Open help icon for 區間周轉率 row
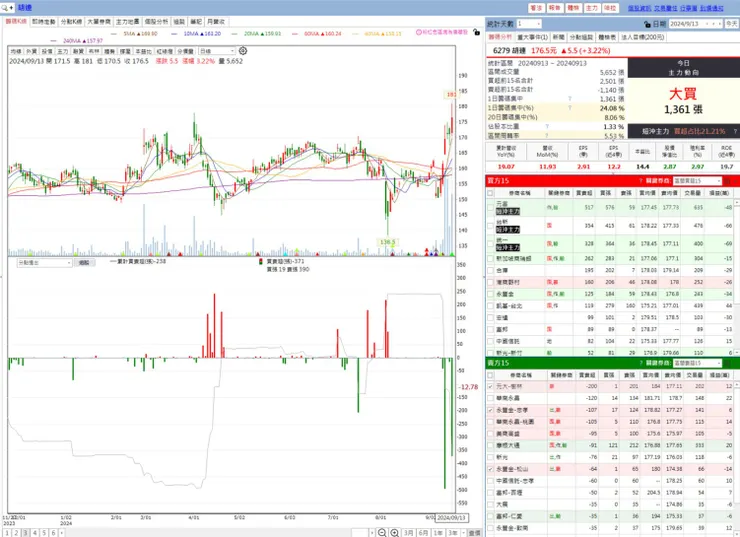 tap(547, 135)
